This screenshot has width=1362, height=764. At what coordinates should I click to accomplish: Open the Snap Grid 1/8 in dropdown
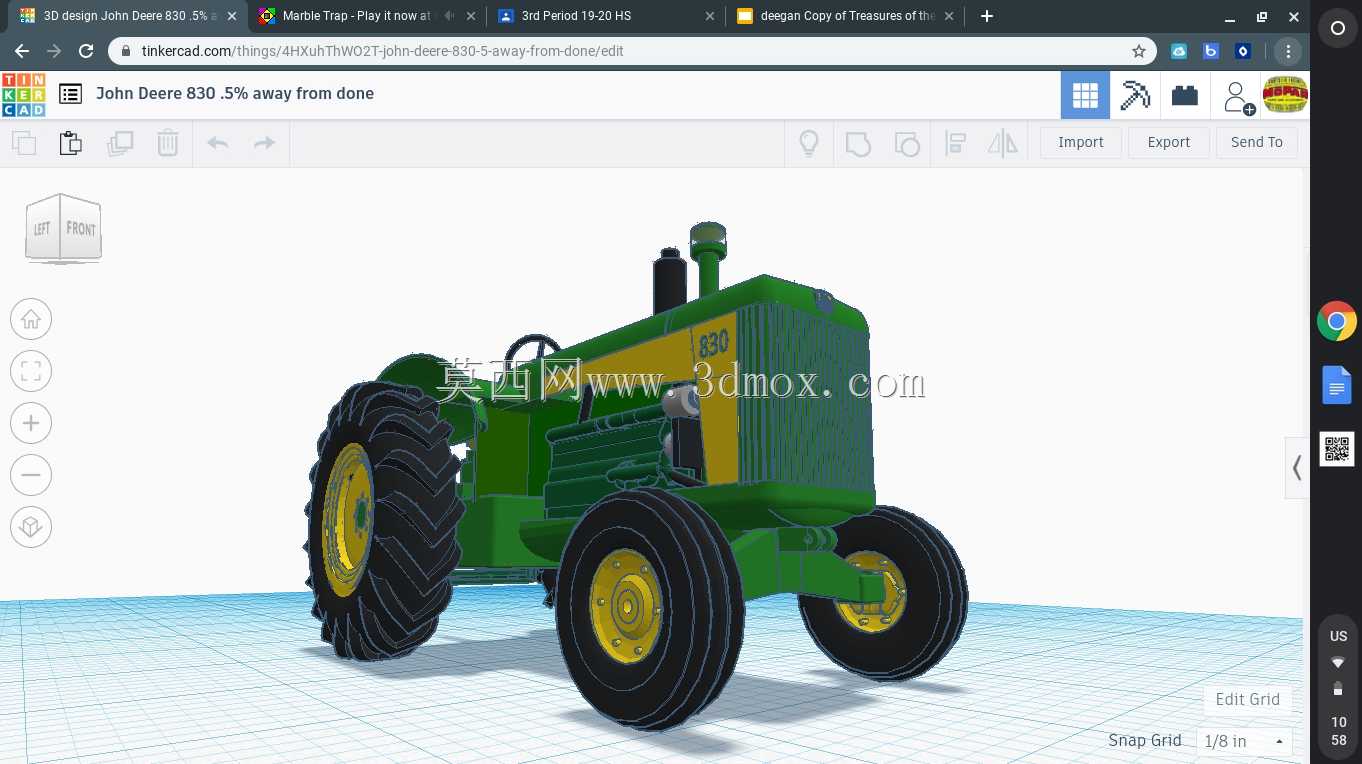click(x=1244, y=741)
